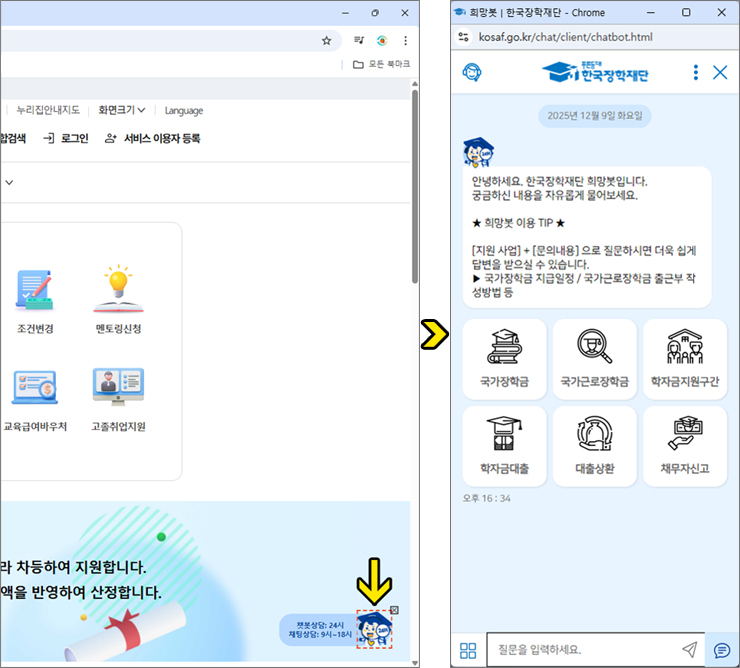Click the 로그인 link
This screenshot has height=668, width=740.
click(x=66, y=139)
